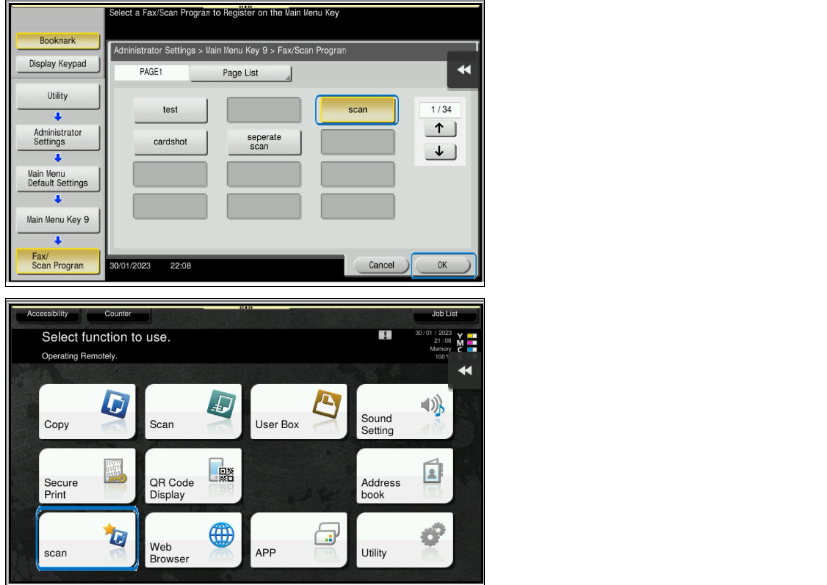Open Utility gear tile on home screen
827x585 pixels.
pyautogui.click(x=405, y=540)
